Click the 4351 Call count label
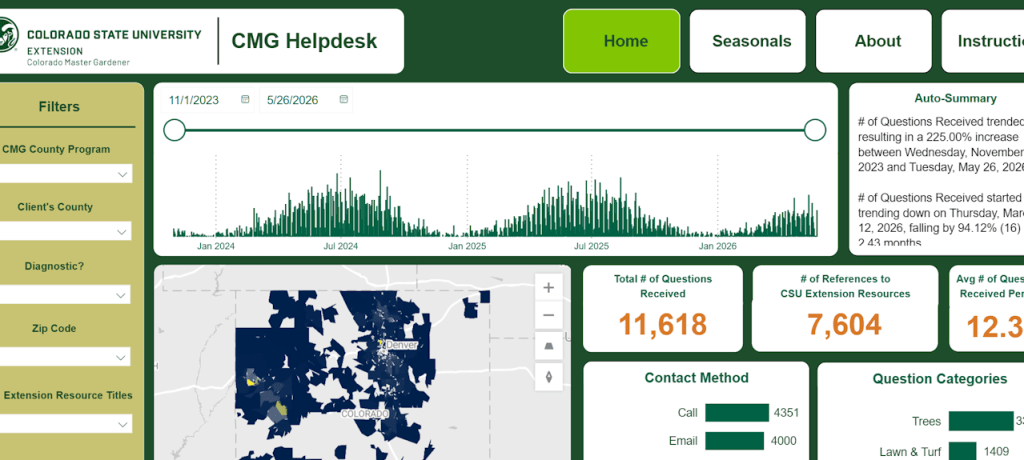This screenshot has width=1024, height=460. pyautogui.click(x=786, y=413)
